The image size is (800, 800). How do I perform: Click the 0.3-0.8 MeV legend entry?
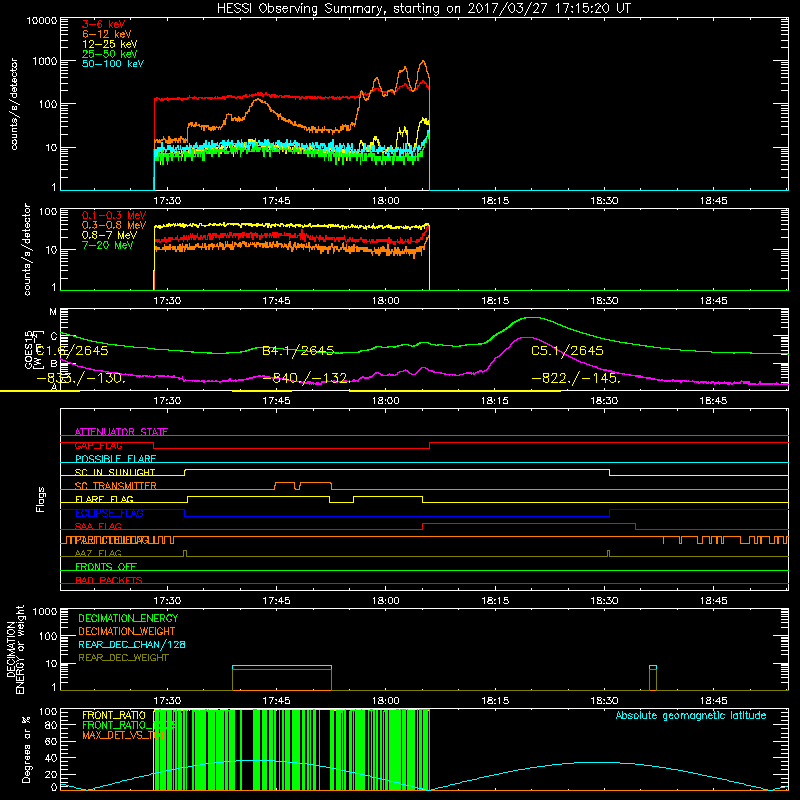pos(114,225)
